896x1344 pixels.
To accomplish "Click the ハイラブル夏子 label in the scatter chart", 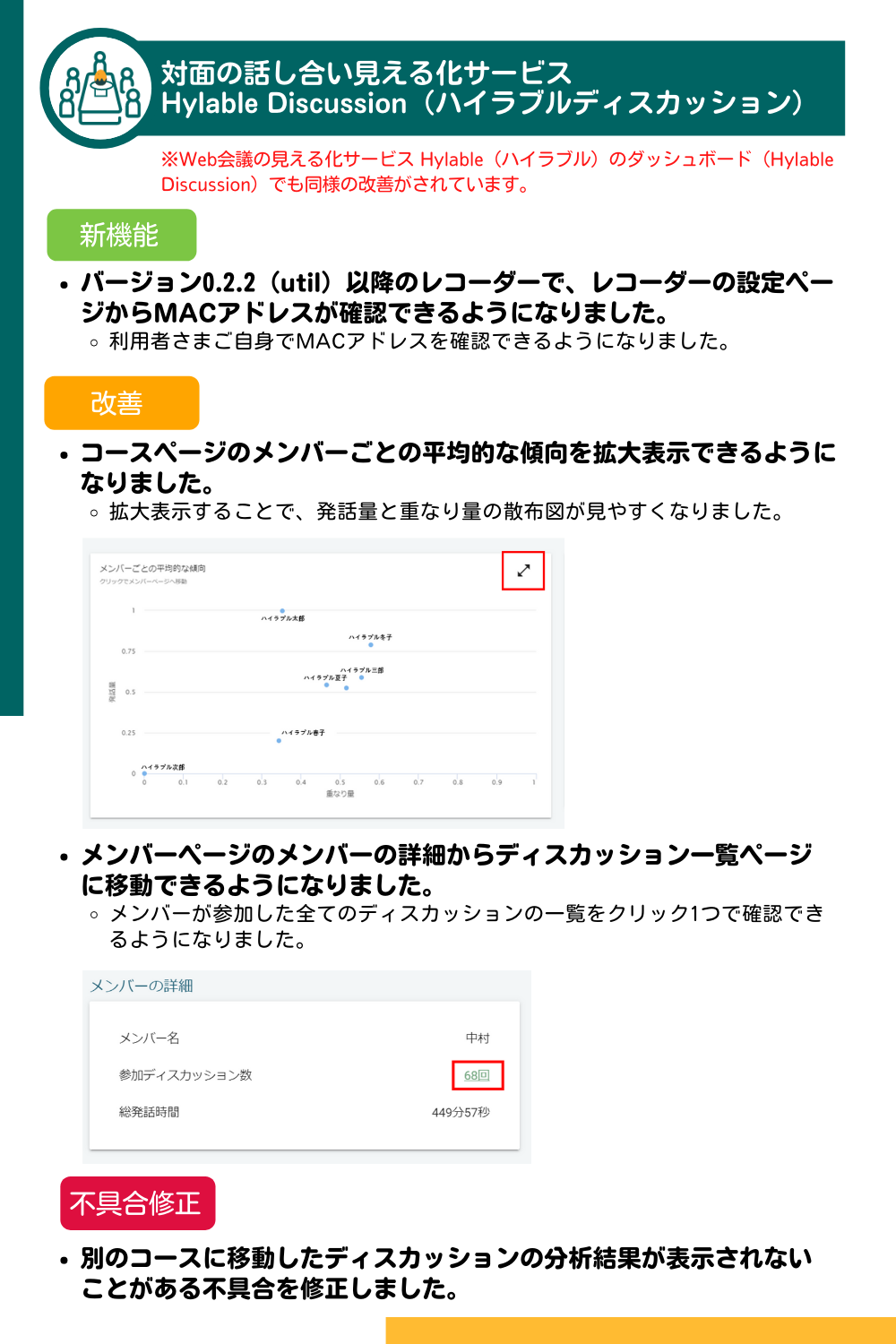I will [325, 677].
